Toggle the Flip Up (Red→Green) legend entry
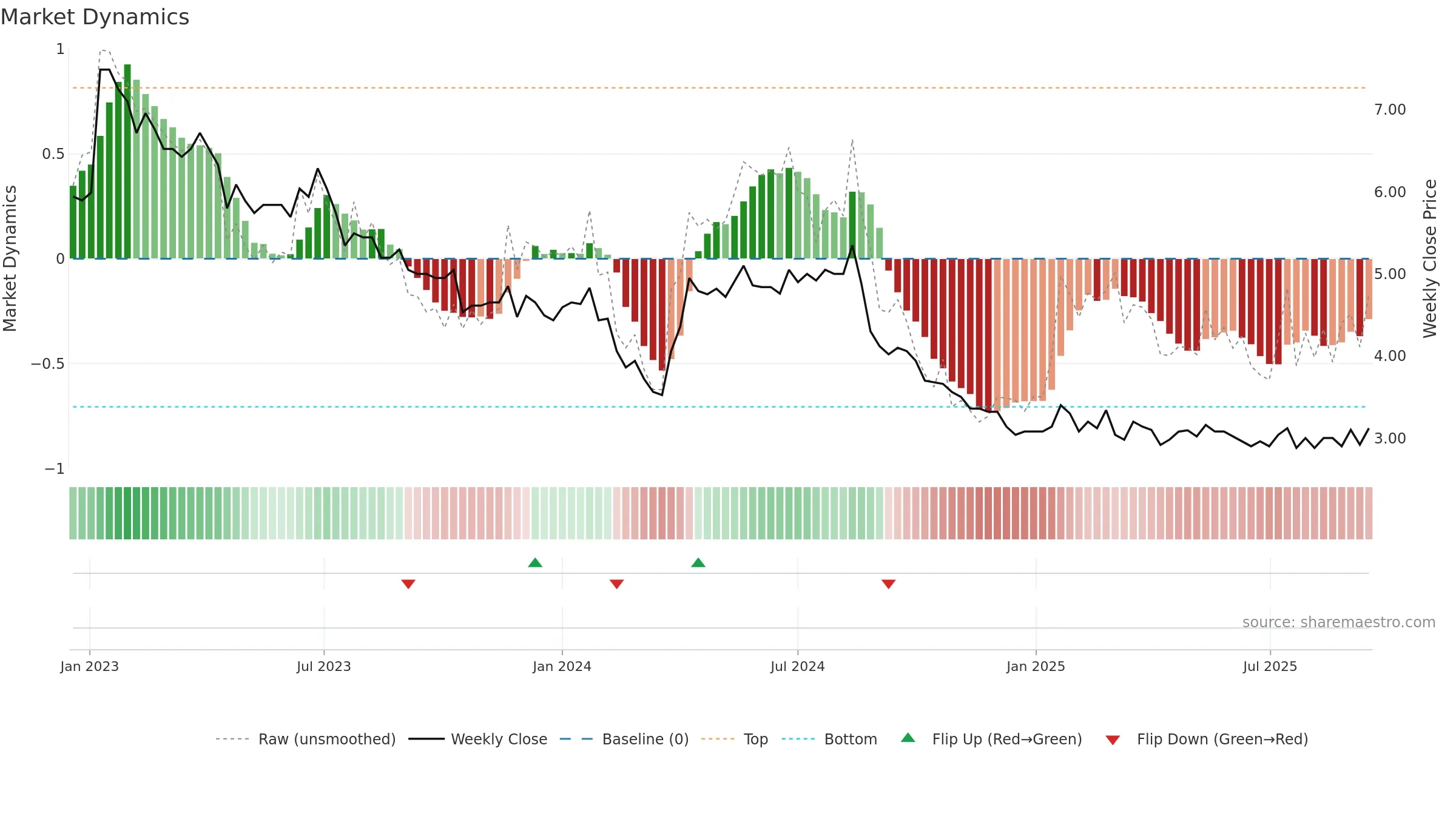 (x=991, y=739)
